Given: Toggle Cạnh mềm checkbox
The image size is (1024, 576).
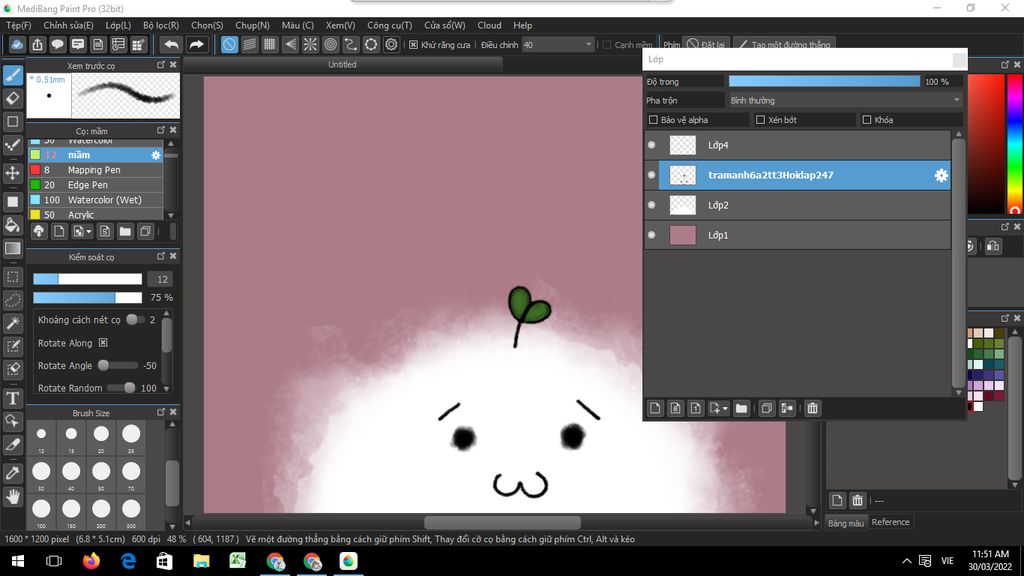Looking at the screenshot, I should tap(607, 44).
